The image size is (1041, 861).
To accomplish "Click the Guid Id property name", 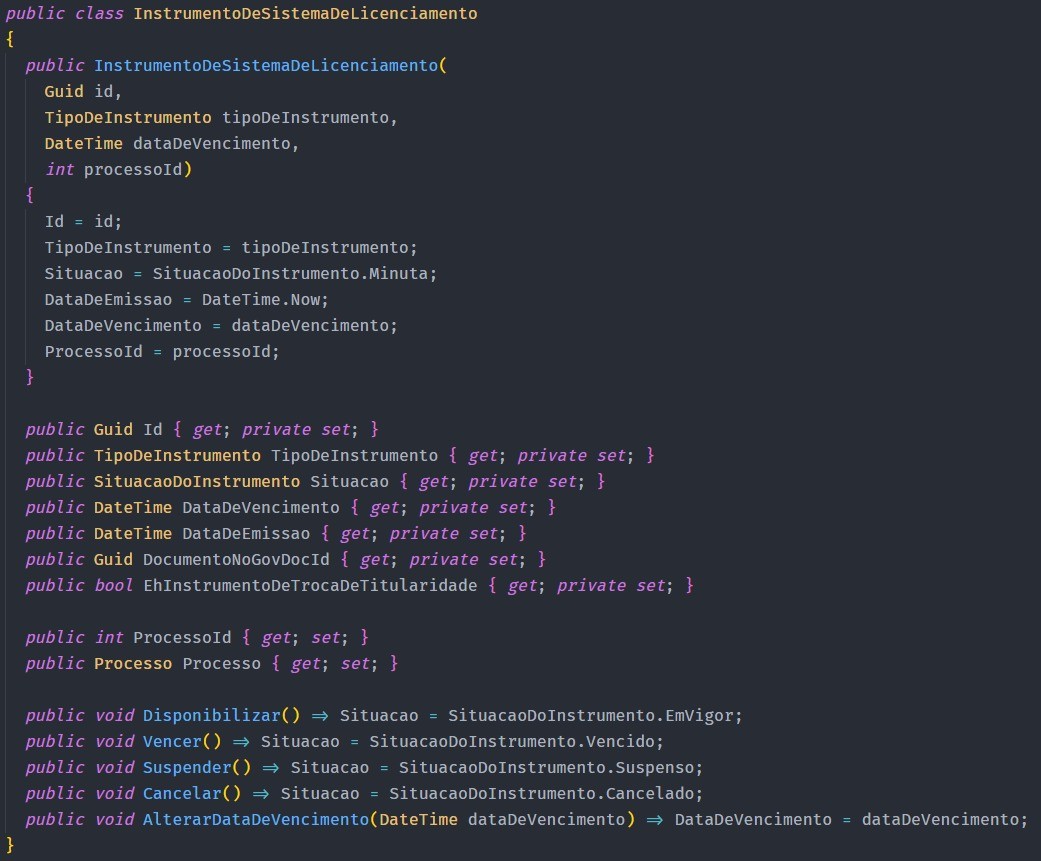I will [x=153, y=430].
